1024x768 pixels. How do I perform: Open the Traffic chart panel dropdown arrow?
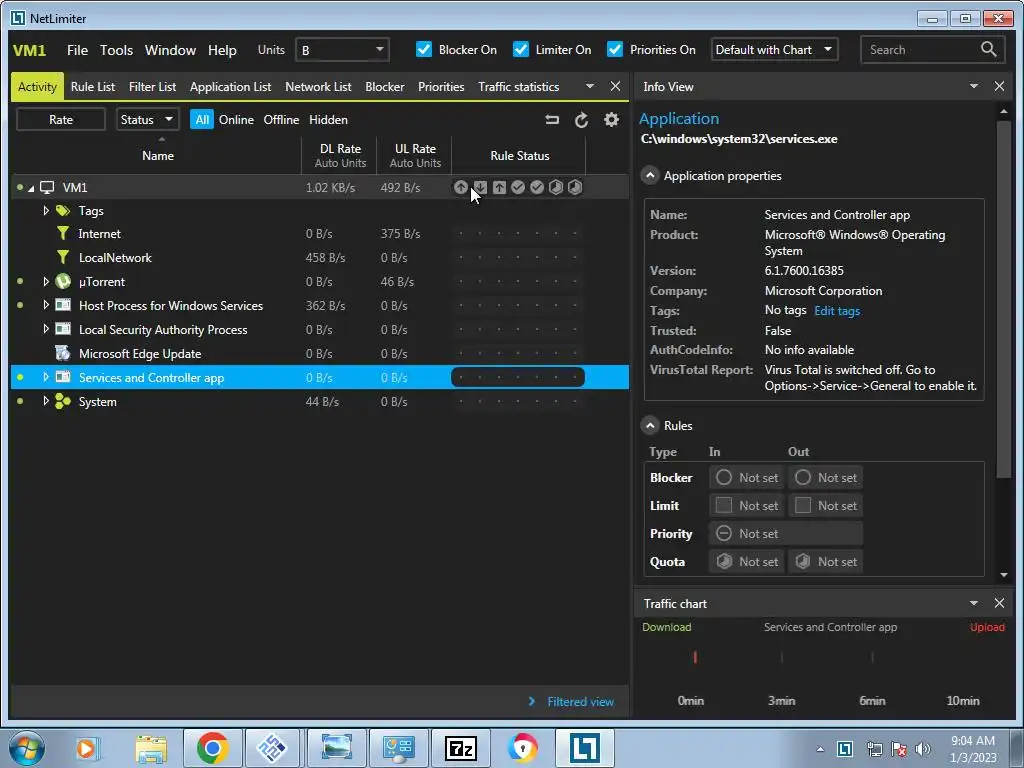[973, 603]
